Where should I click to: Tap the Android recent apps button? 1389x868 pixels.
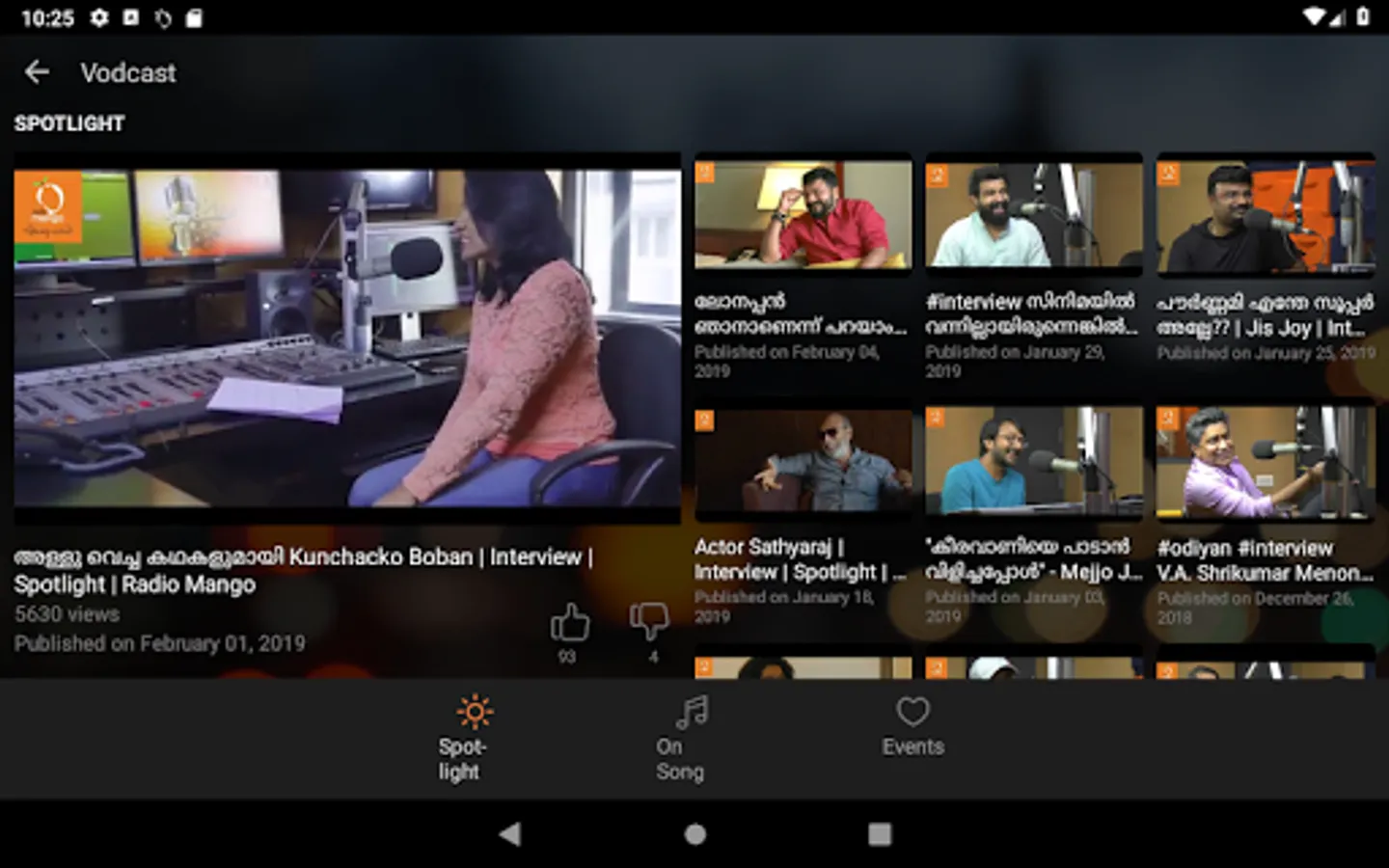click(879, 833)
